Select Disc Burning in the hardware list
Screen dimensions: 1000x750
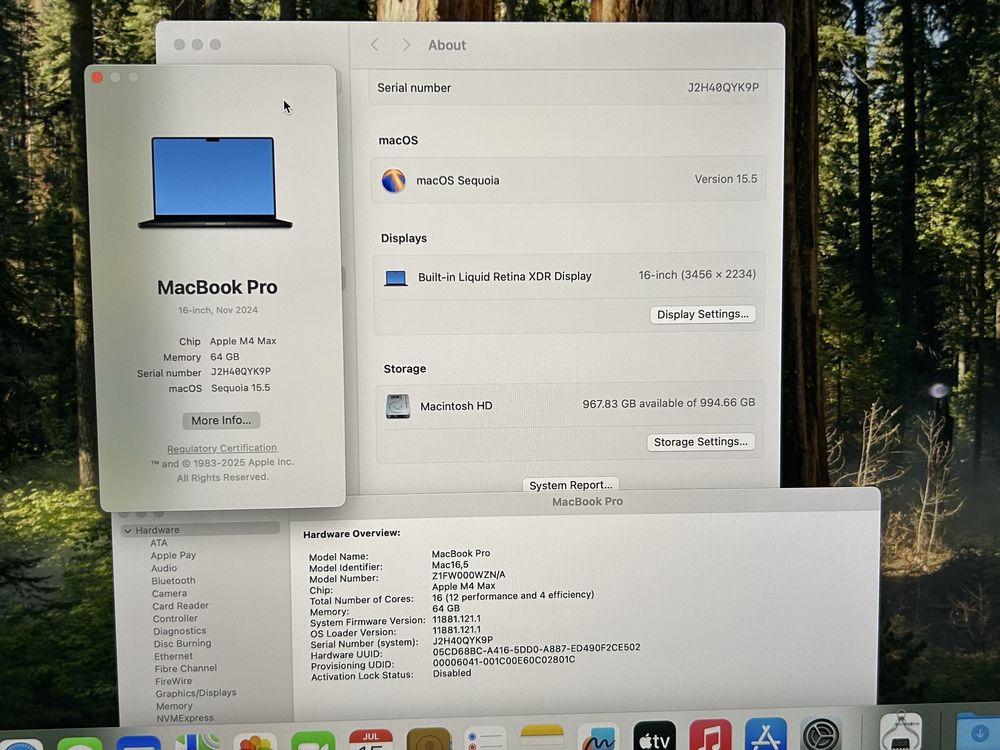(x=182, y=643)
